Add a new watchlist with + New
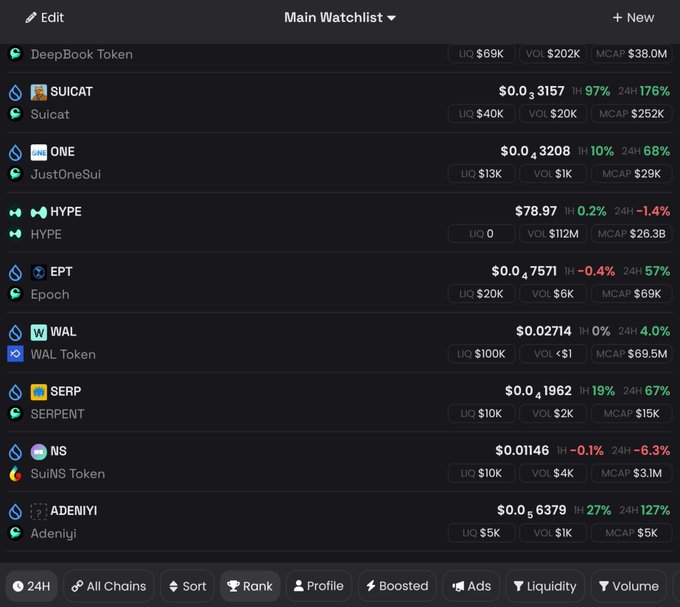 (x=633, y=18)
